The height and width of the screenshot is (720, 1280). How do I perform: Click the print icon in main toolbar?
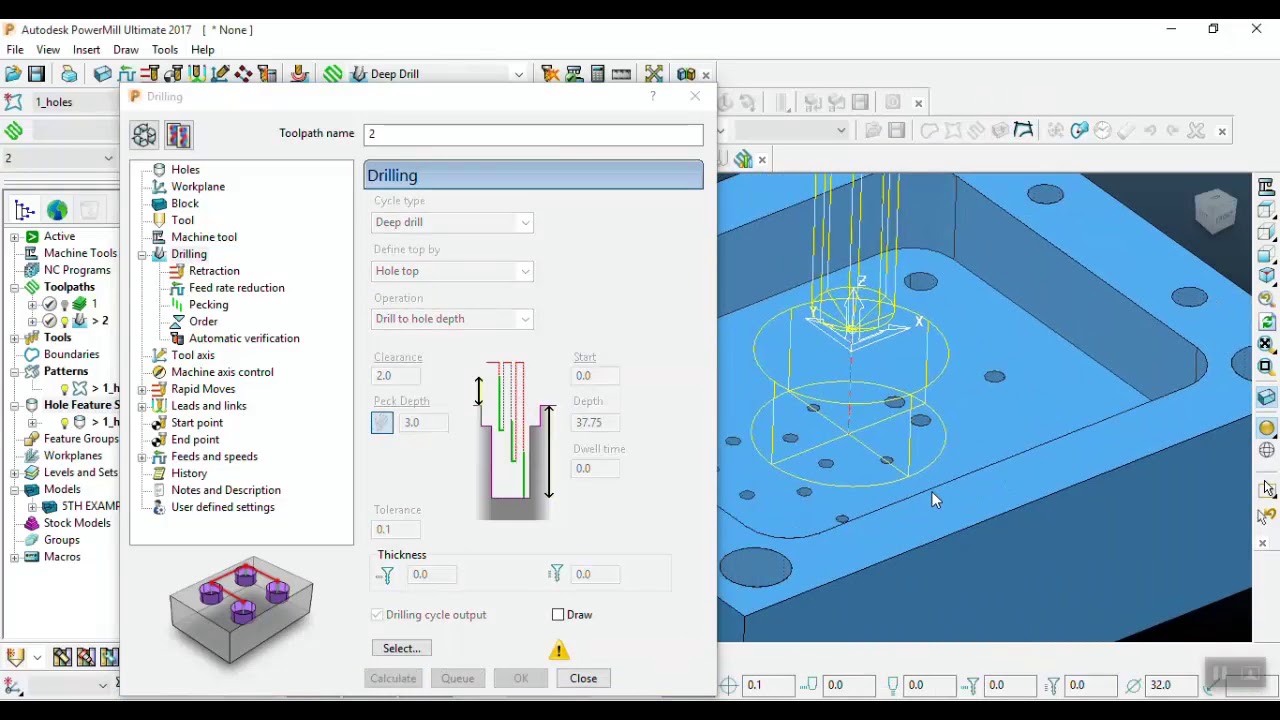69,74
